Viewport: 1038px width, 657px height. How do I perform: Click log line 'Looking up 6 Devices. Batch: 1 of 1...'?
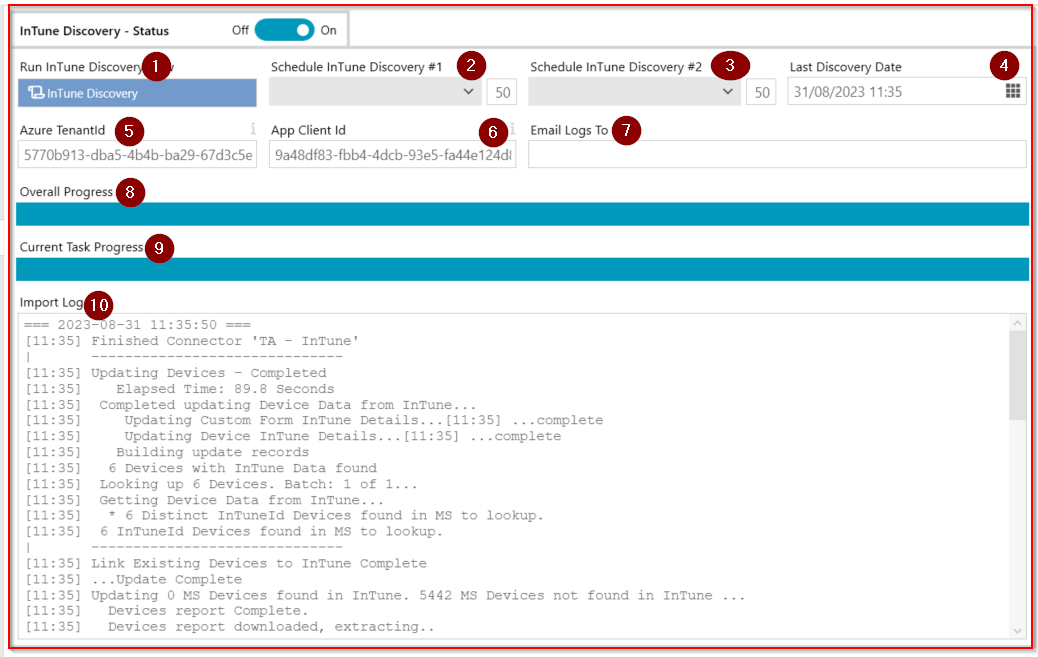click(258, 484)
